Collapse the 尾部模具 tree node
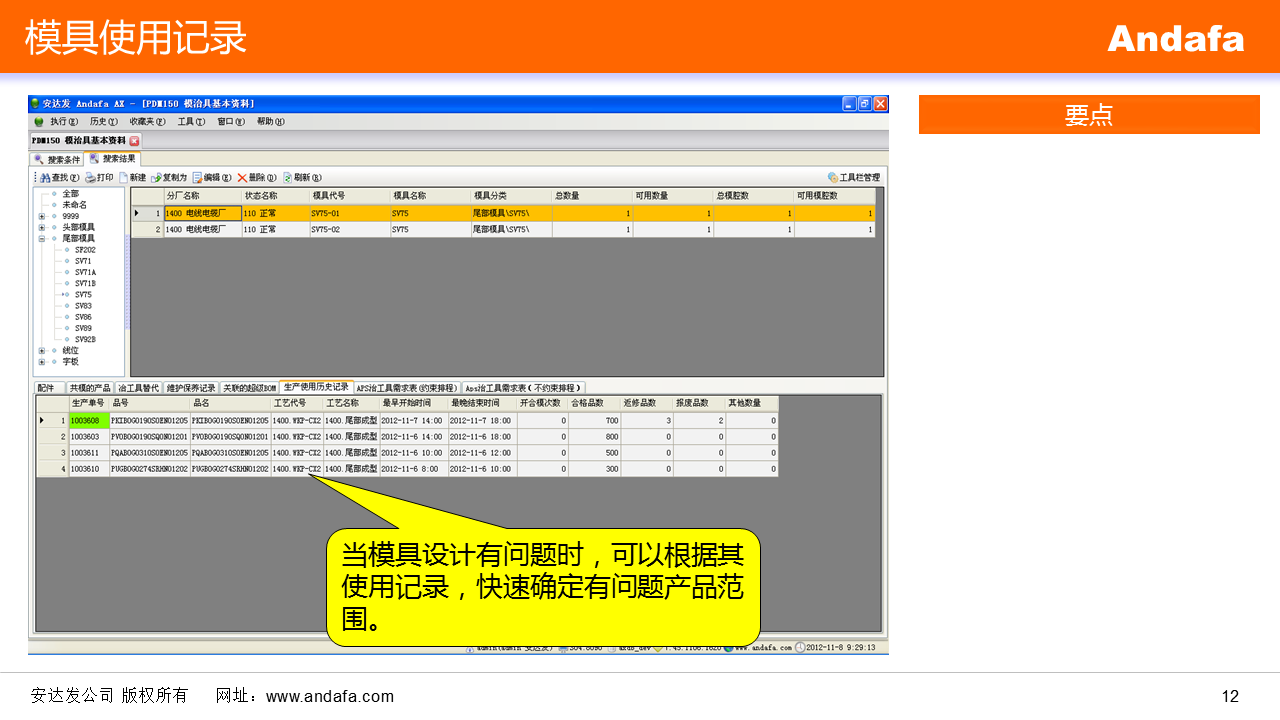The width and height of the screenshot is (1280, 720). (x=42, y=239)
